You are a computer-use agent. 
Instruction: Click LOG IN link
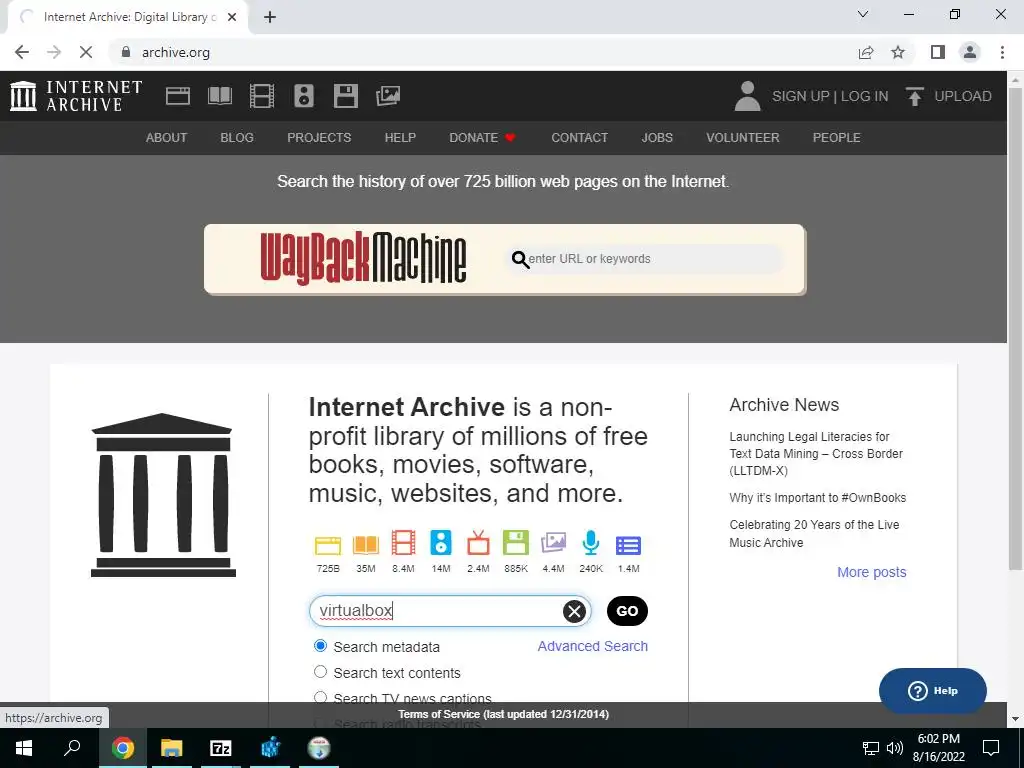point(864,96)
